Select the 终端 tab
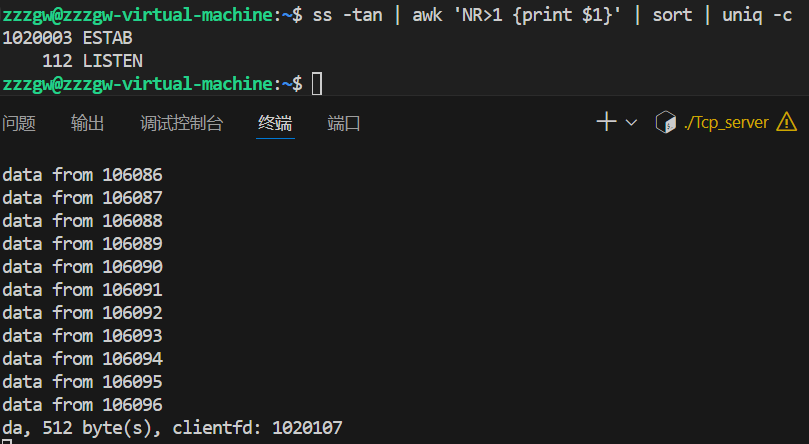809x444 pixels. (x=275, y=123)
